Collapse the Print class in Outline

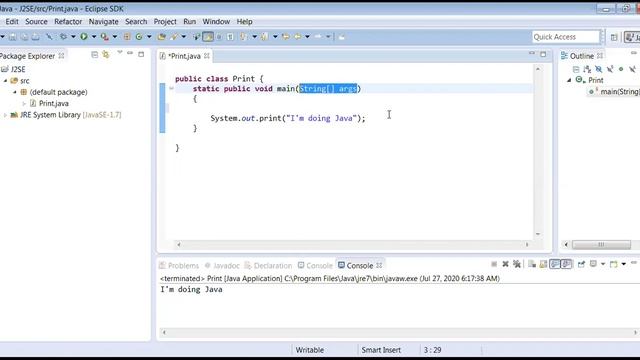point(569,80)
